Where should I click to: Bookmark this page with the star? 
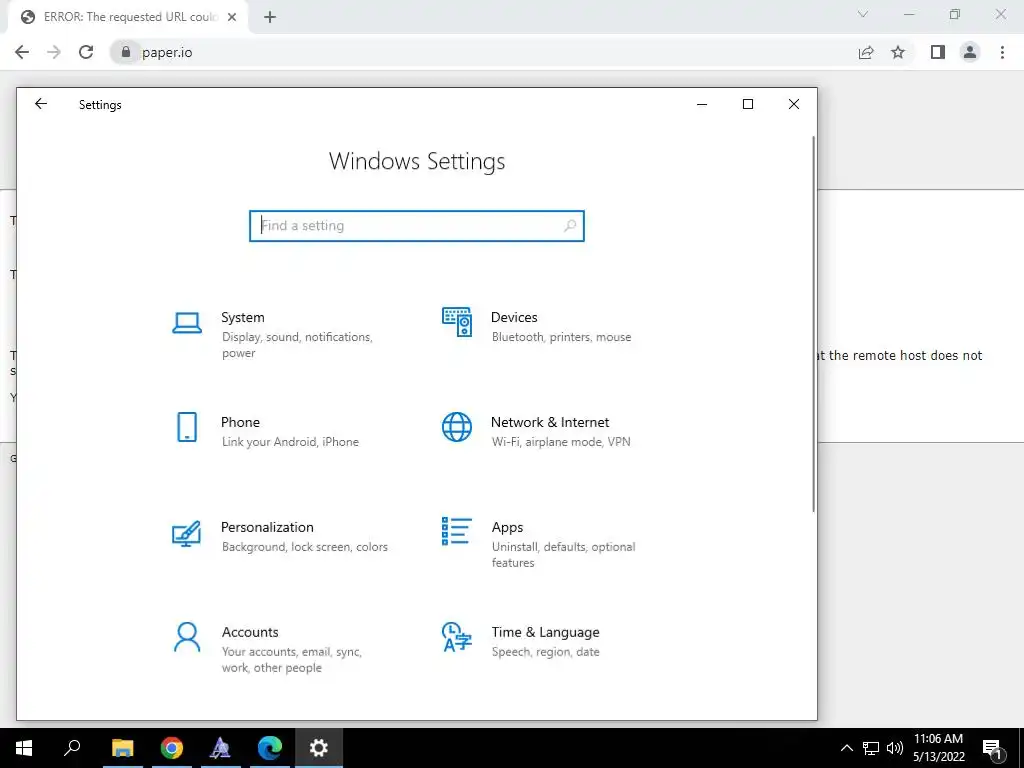coord(898,52)
